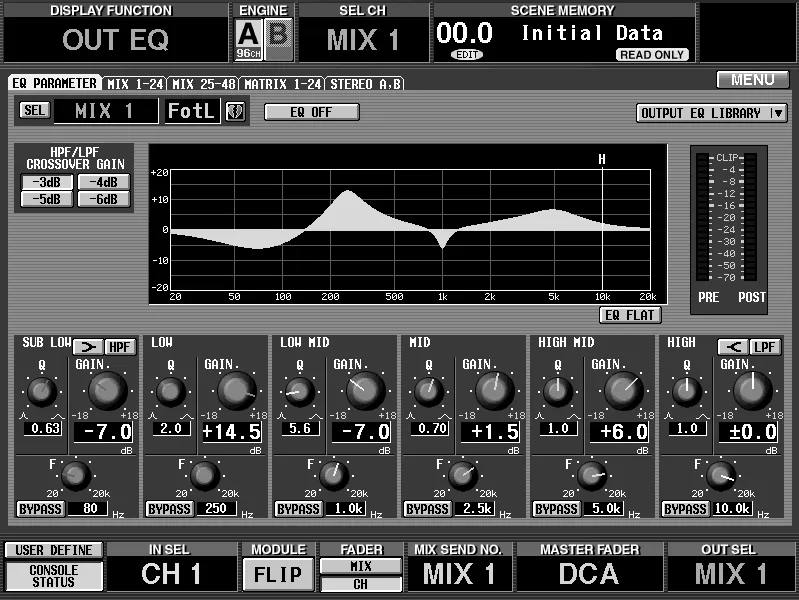Select the HIGH shelving type icon
The height and width of the screenshot is (600, 799).
[733, 347]
